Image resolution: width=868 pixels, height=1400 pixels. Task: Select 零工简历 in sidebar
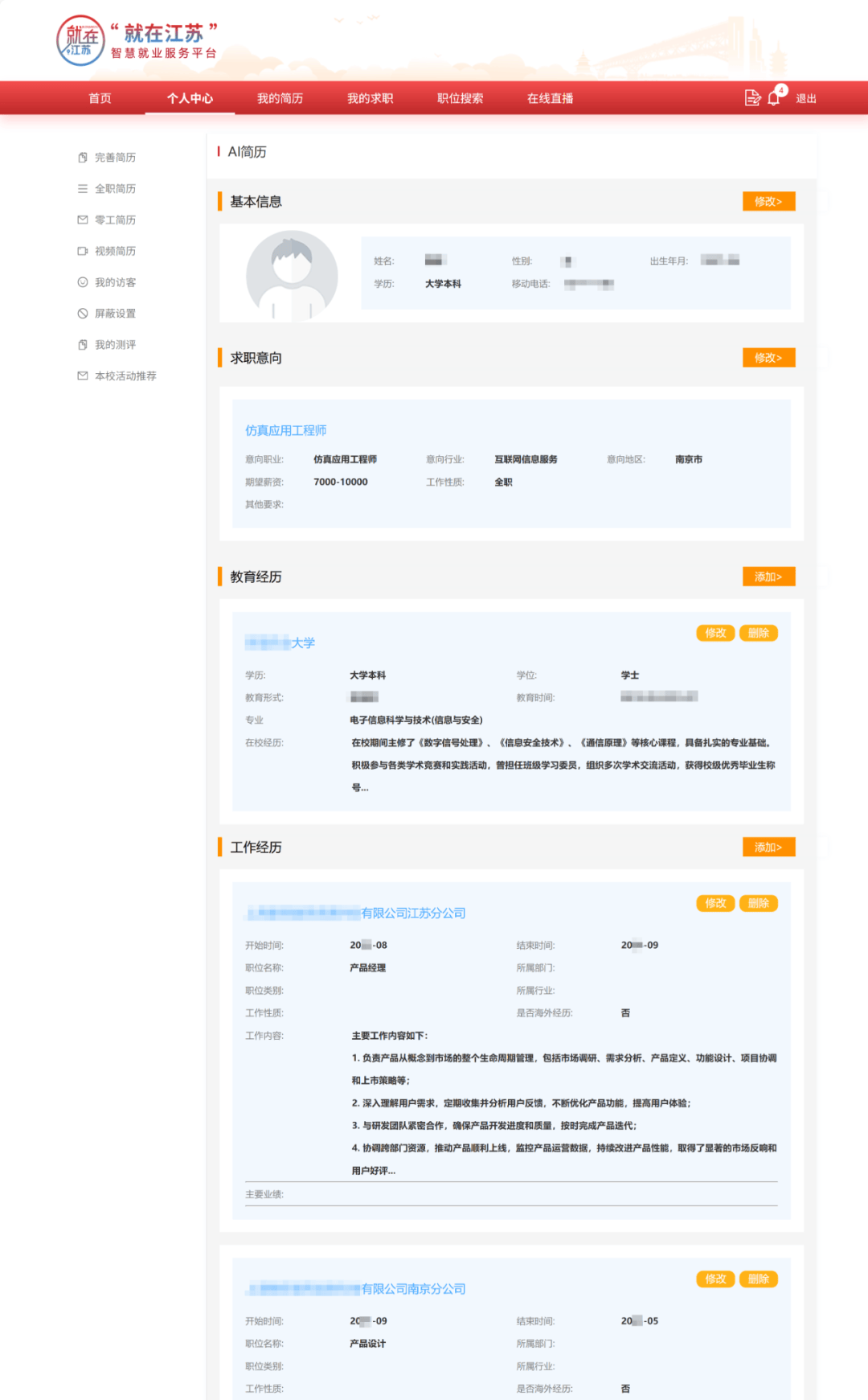click(115, 220)
